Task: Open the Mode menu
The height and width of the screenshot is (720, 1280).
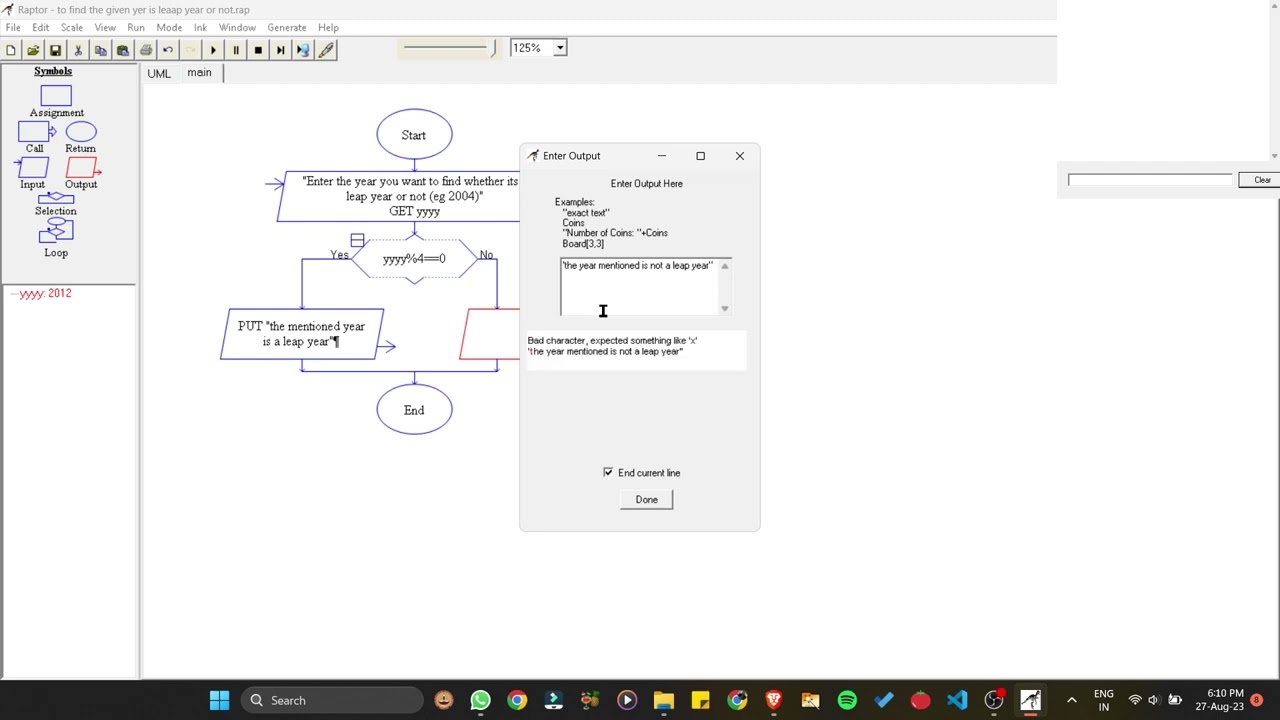Action: coord(169,27)
